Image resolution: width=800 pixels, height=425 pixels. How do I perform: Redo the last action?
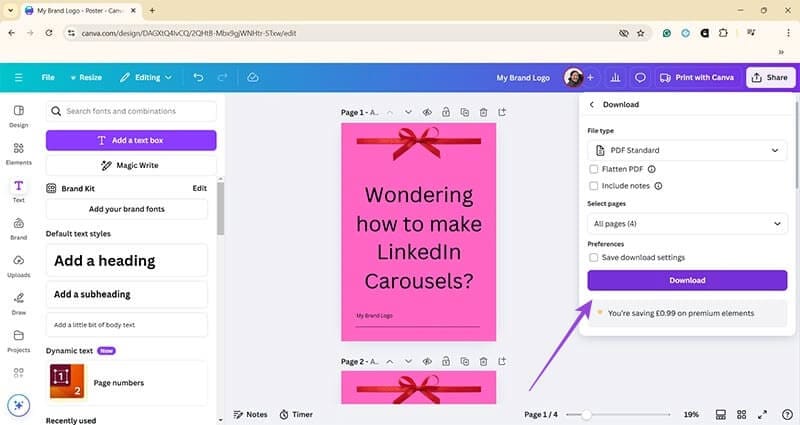pyautogui.click(x=222, y=78)
